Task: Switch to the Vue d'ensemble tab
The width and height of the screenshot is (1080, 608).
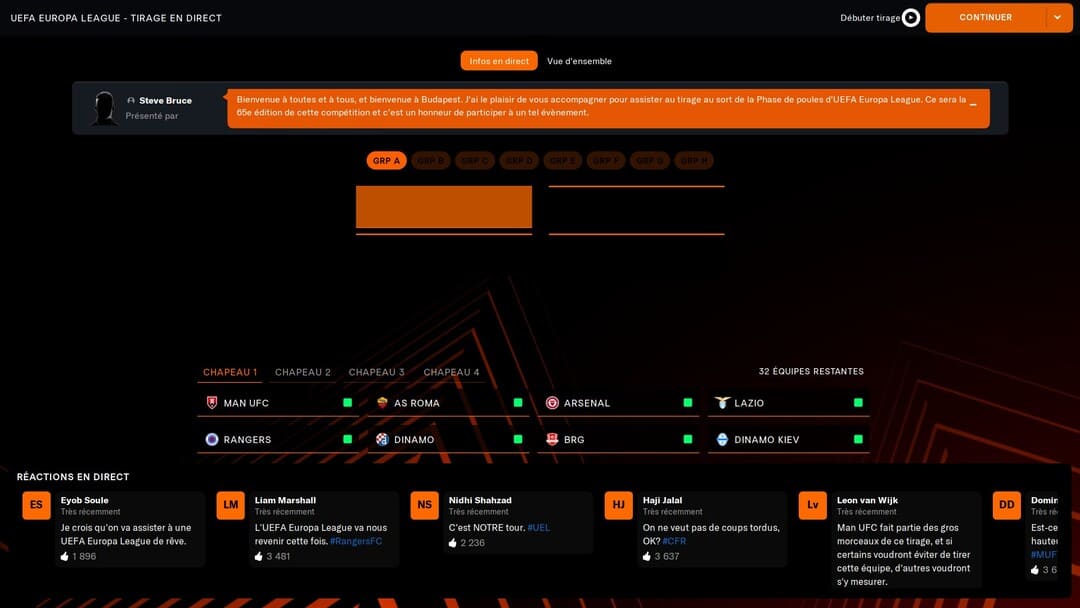Action: 579,61
